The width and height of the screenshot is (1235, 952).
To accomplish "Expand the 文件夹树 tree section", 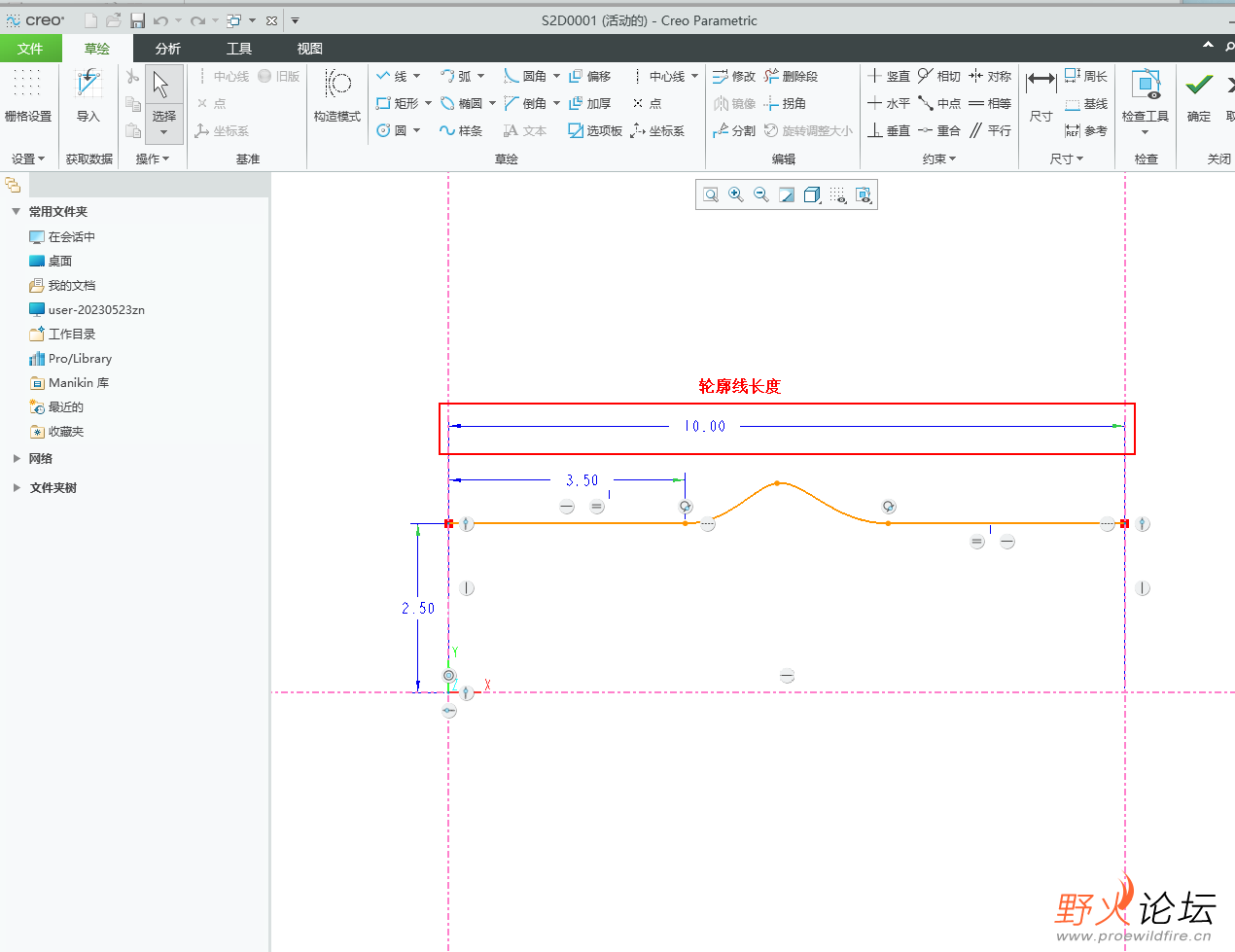I will (x=16, y=487).
